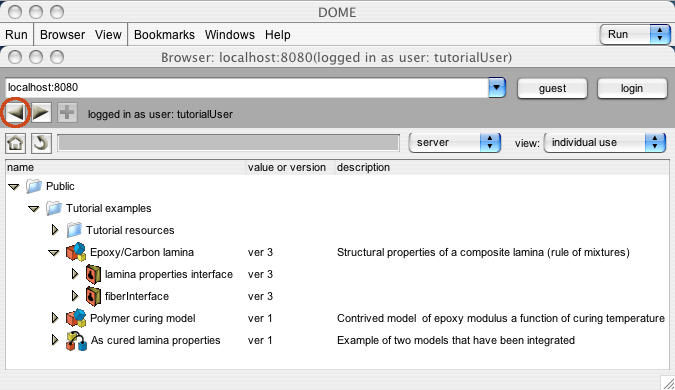The height and width of the screenshot is (390, 675).
Task: Expand the fiberInterface row
Action: [75, 296]
